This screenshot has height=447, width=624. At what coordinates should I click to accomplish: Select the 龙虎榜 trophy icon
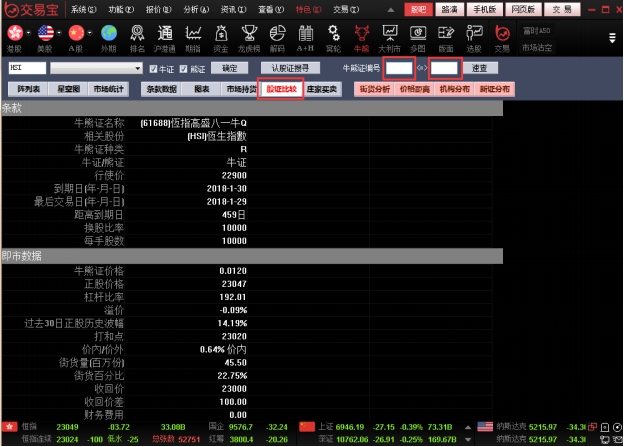coord(249,34)
